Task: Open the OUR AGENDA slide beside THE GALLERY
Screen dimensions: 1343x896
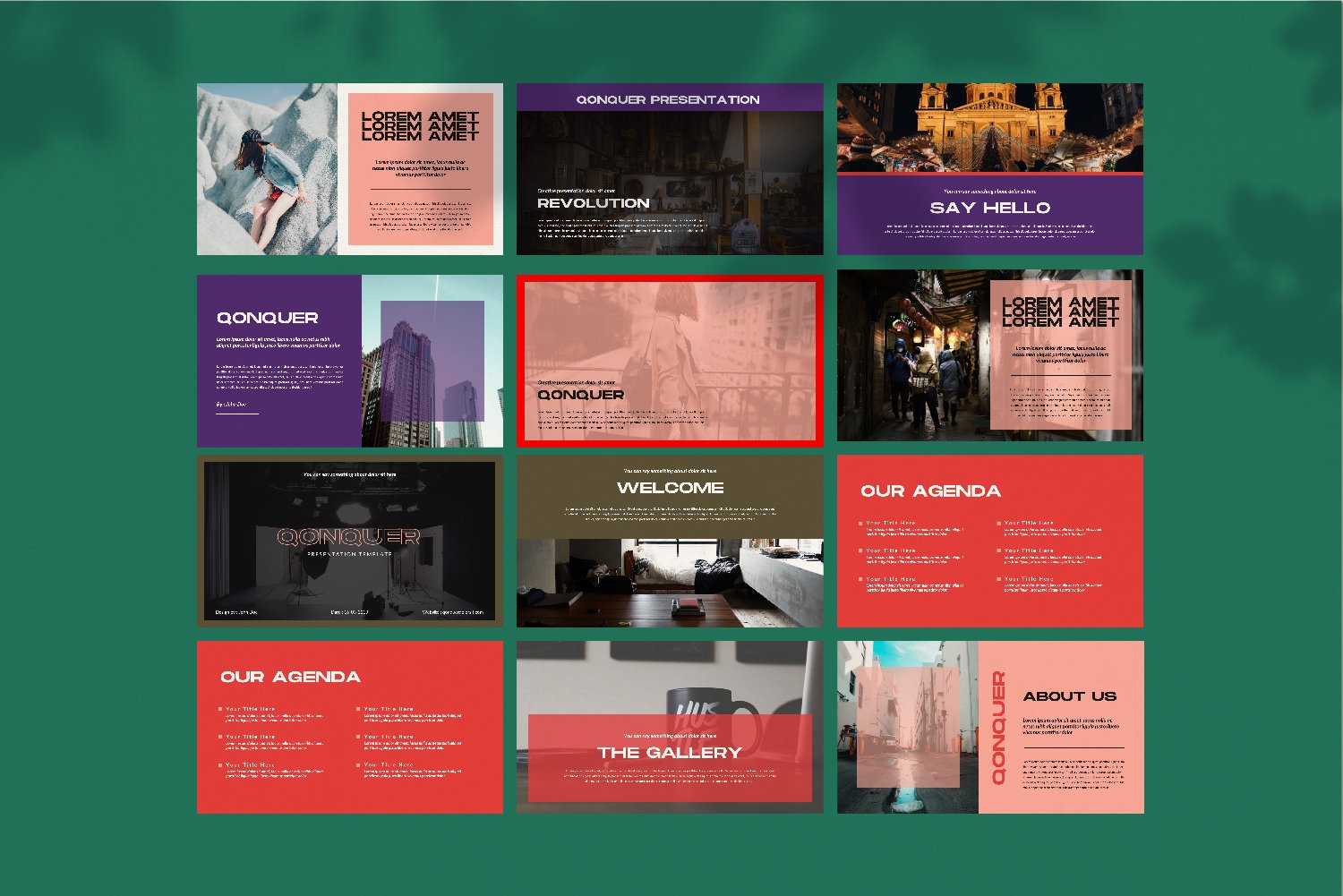Action: coord(350,727)
